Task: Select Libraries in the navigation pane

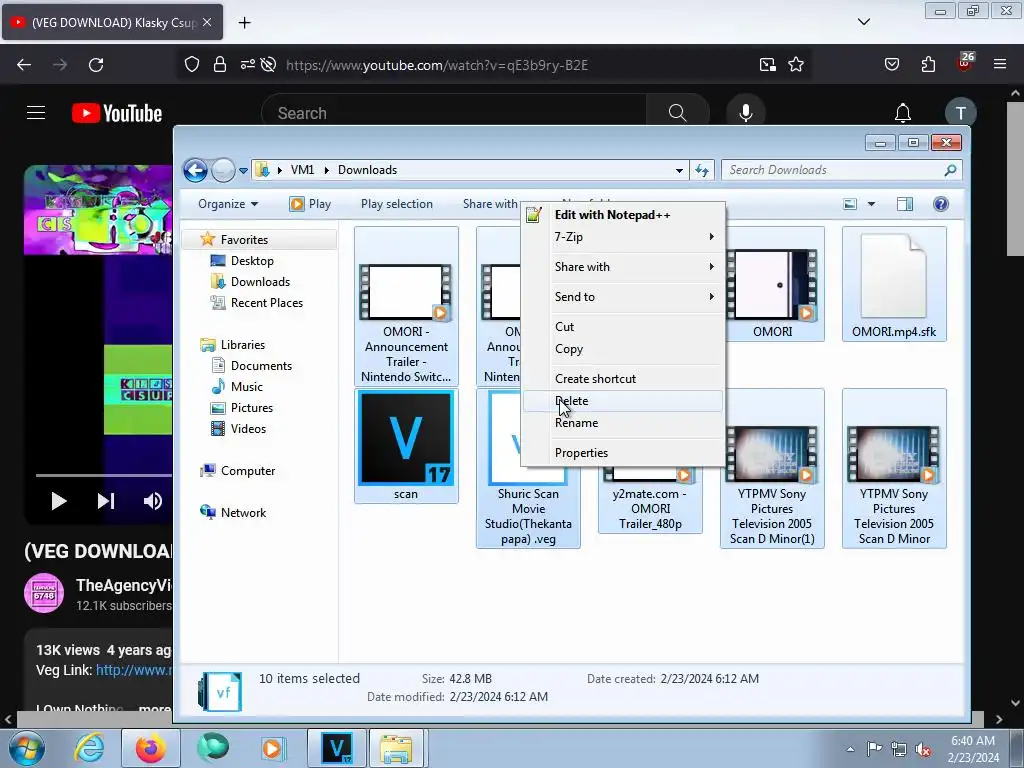Action: pyautogui.click(x=242, y=345)
